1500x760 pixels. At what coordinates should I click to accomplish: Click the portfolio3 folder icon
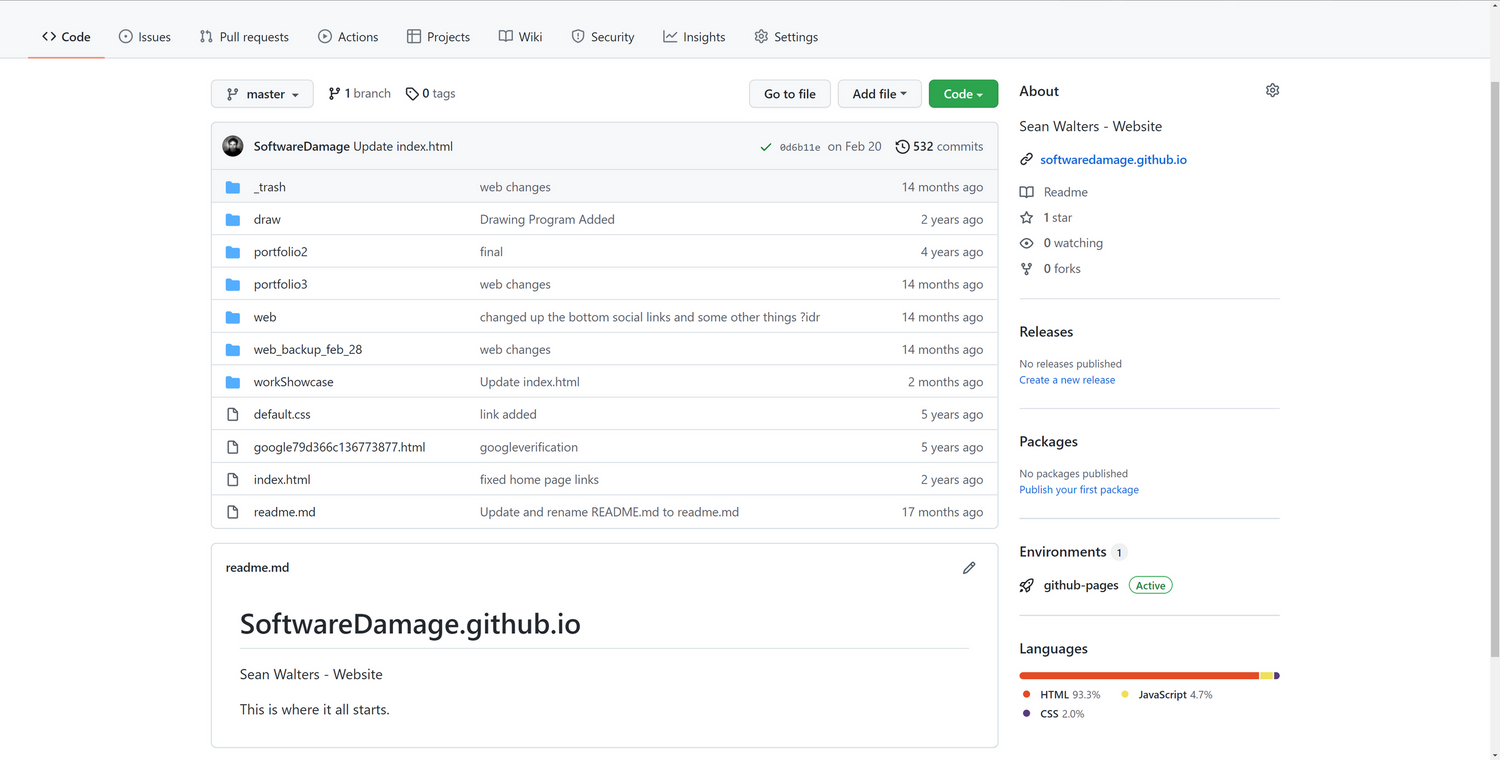tap(233, 284)
